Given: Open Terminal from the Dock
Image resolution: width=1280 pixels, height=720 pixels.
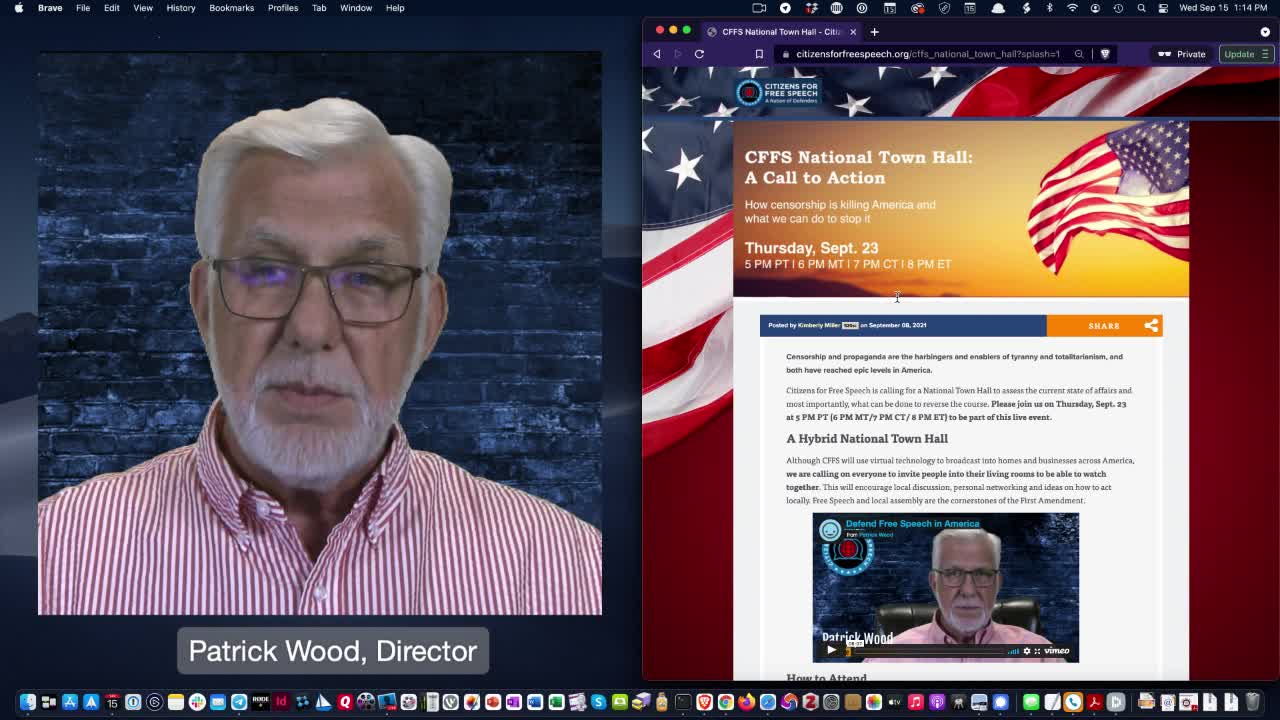Looking at the screenshot, I should pos(682,702).
